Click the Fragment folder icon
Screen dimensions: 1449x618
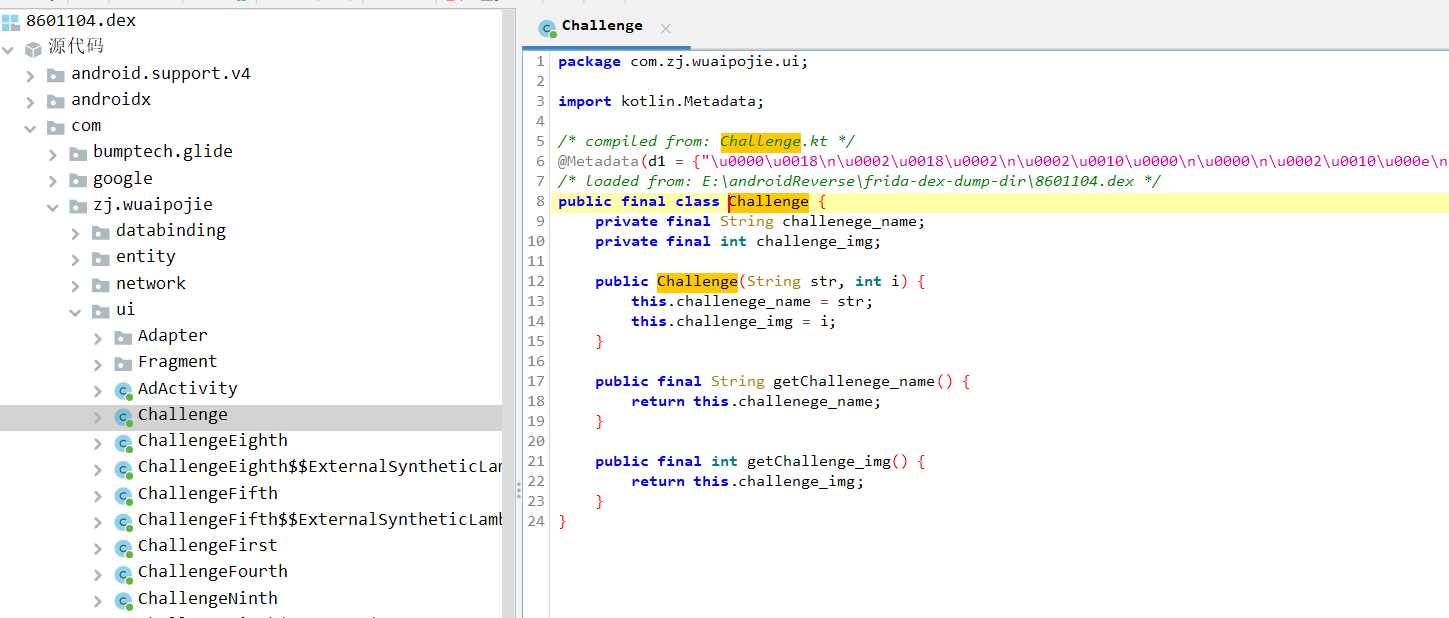[123, 363]
